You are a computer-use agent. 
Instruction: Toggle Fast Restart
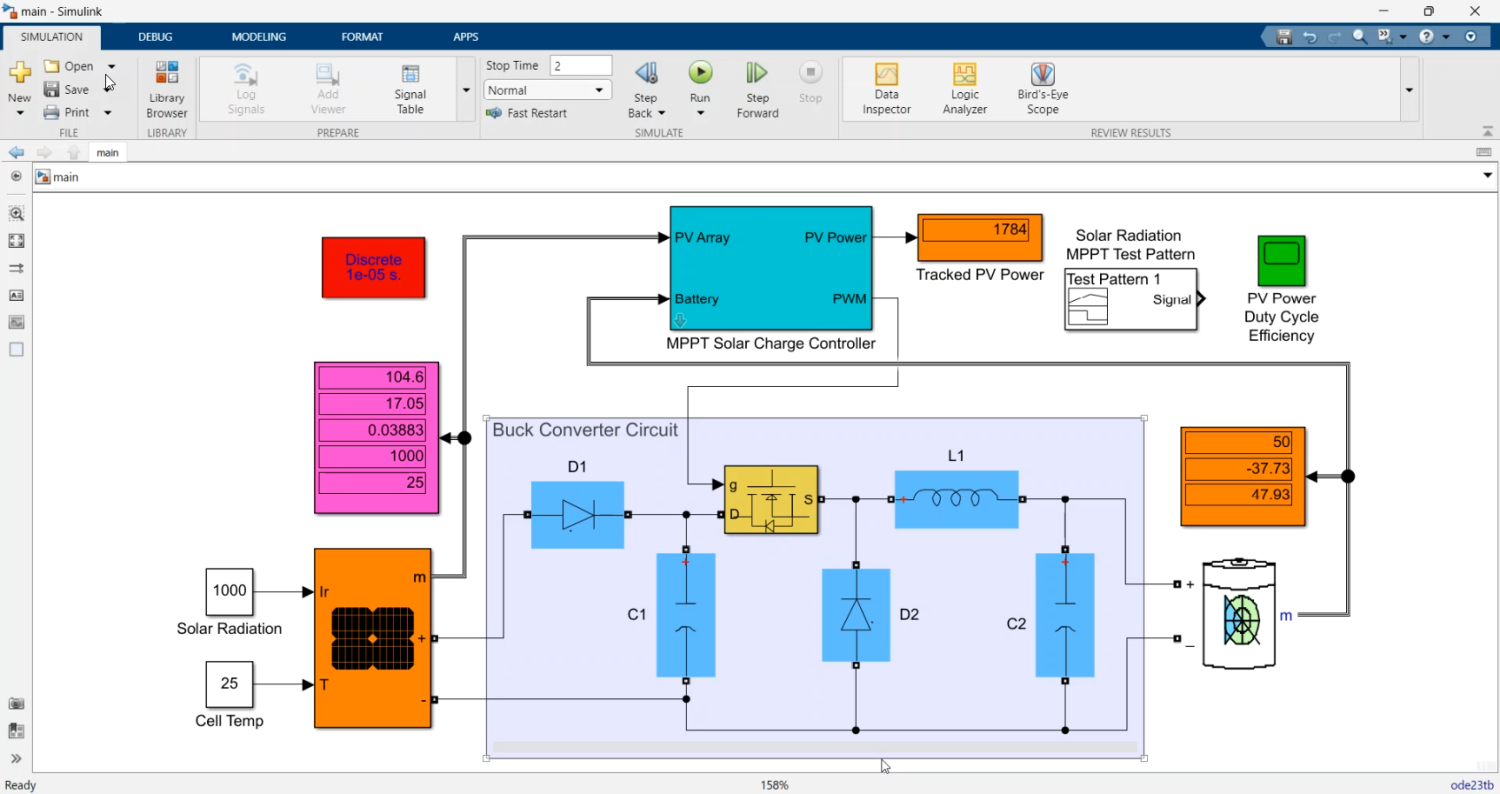click(x=526, y=113)
